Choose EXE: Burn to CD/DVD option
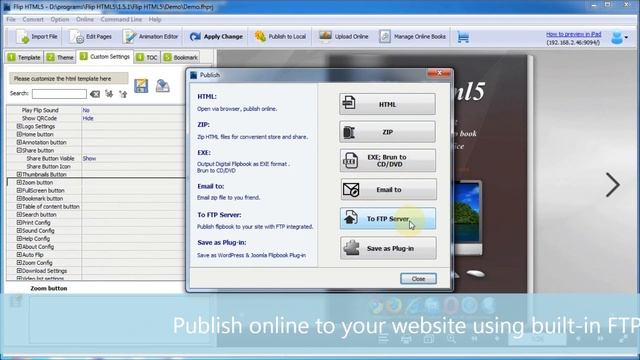The width and height of the screenshot is (640, 360). click(x=387, y=160)
